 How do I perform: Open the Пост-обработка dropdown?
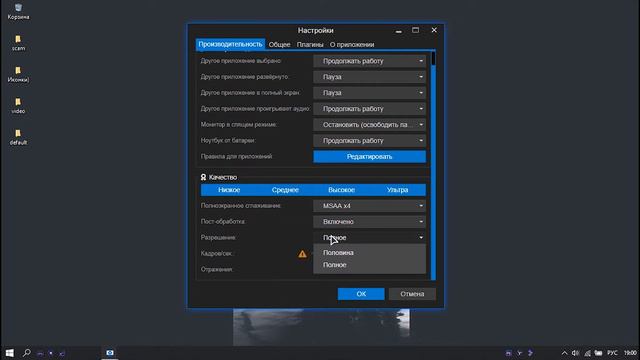point(369,222)
